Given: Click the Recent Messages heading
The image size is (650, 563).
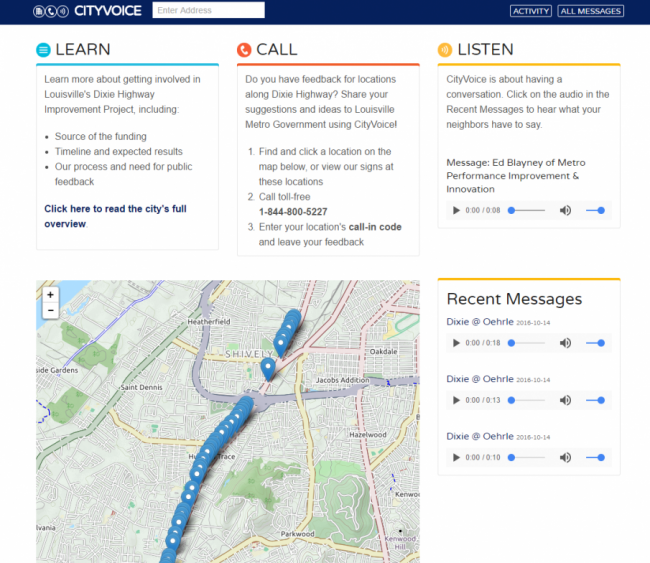Looking at the screenshot, I should (x=514, y=299).
